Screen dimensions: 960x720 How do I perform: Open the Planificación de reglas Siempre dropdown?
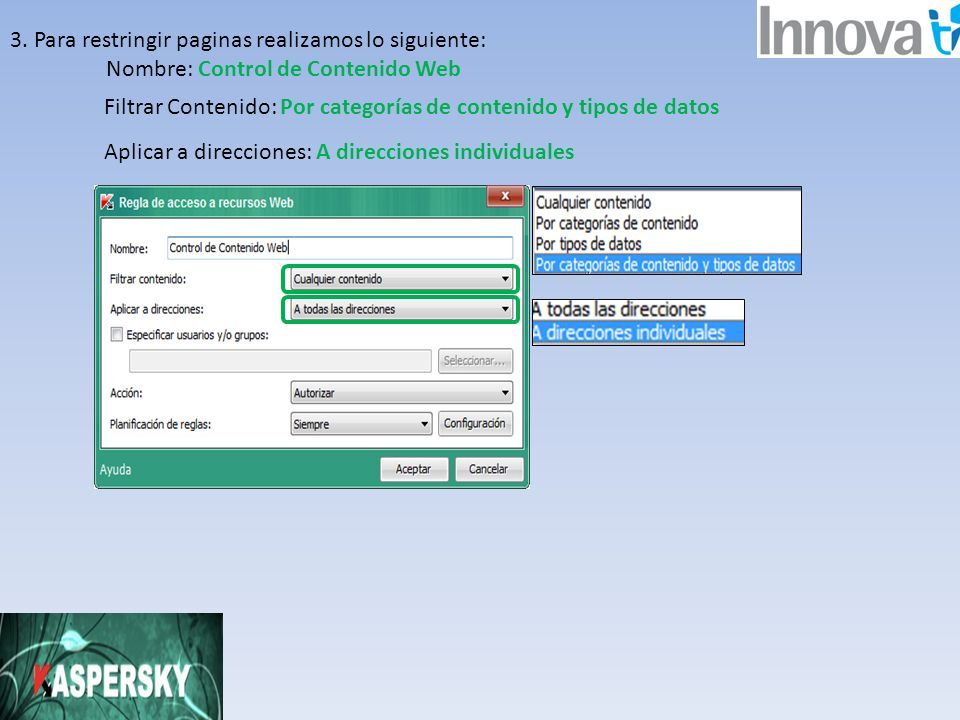tap(361, 424)
